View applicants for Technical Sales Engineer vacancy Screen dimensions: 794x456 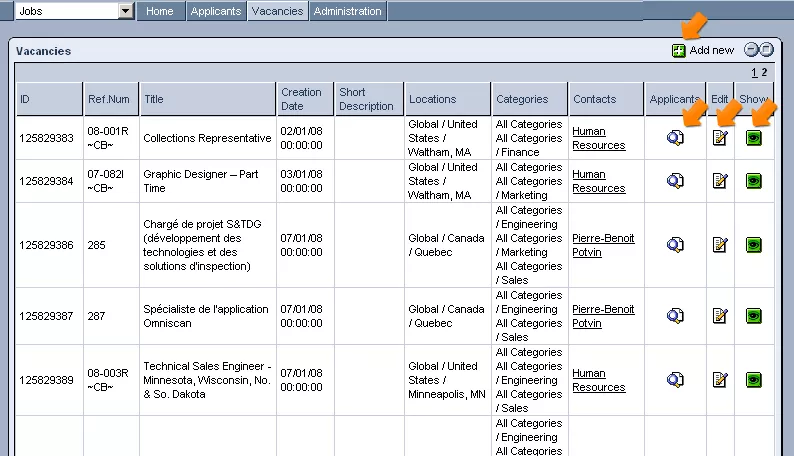(x=675, y=380)
